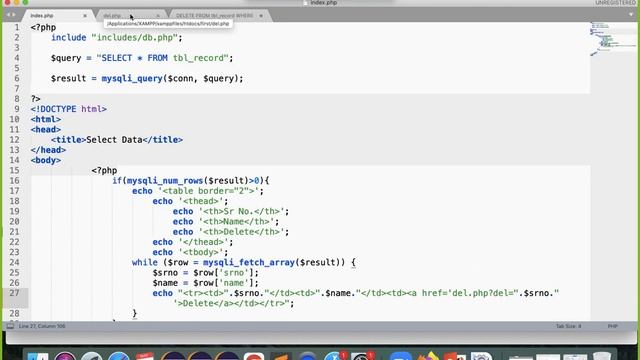Click the '>Delete</a></td></tr>" string
Viewport: 640px width, 360px height.
(231, 303)
